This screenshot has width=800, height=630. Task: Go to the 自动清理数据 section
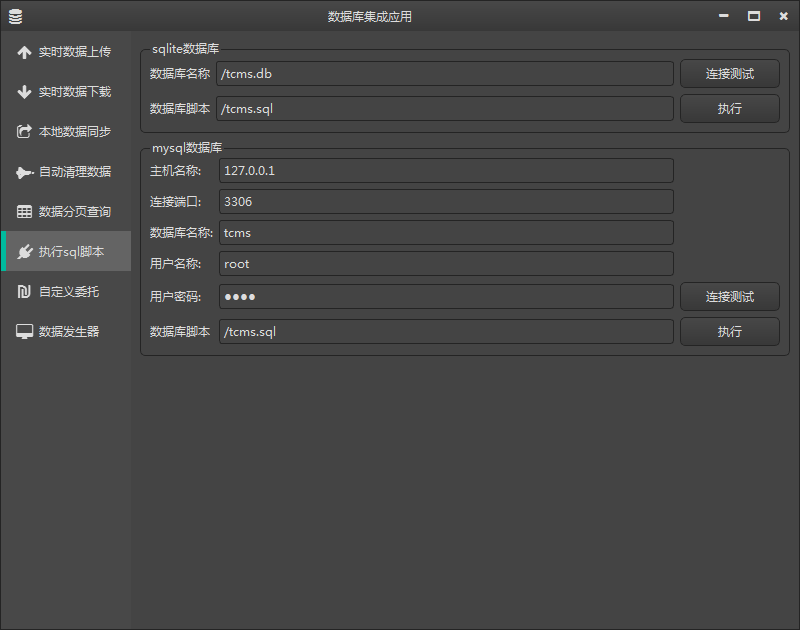(66, 172)
